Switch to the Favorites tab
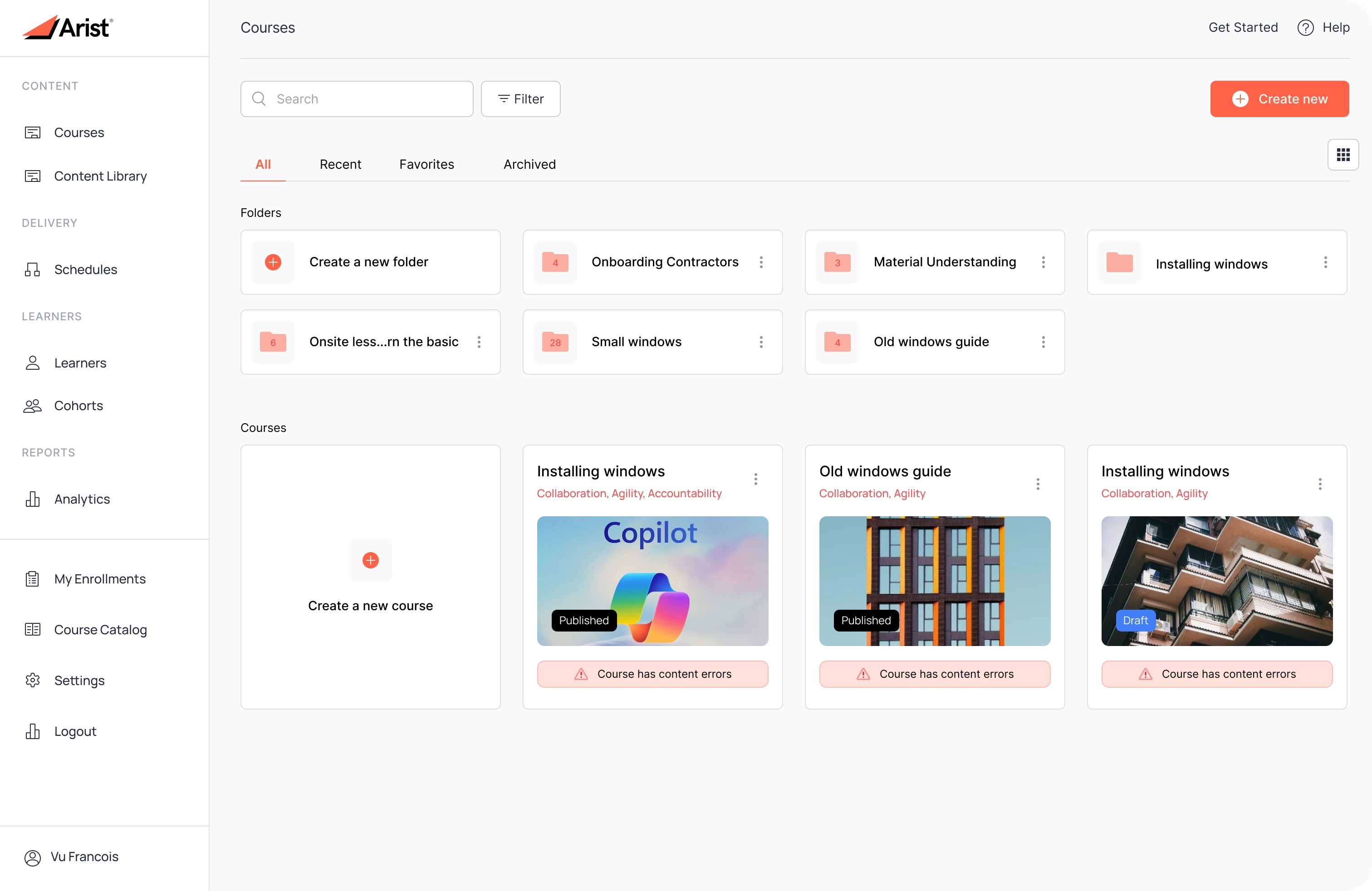1372x891 pixels. [426, 164]
